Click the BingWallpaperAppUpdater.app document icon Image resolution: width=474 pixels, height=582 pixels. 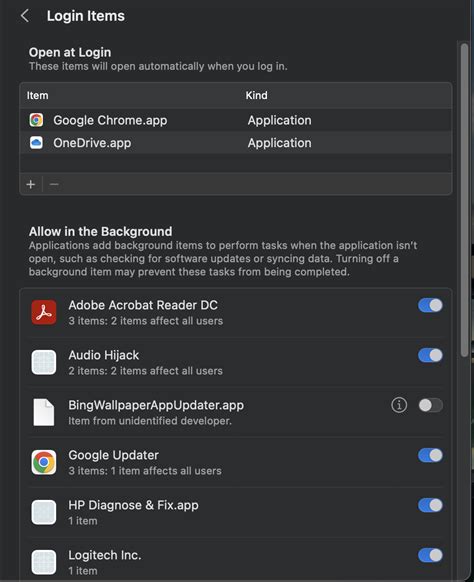tap(44, 412)
